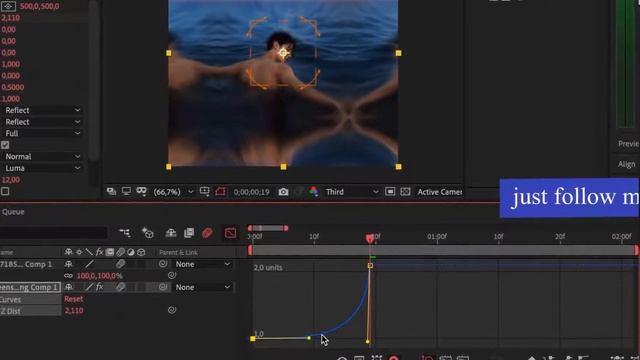Image resolution: width=640 pixels, height=360 pixels.
Task: Open grid and guide options icon
Action: click(x=204, y=191)
